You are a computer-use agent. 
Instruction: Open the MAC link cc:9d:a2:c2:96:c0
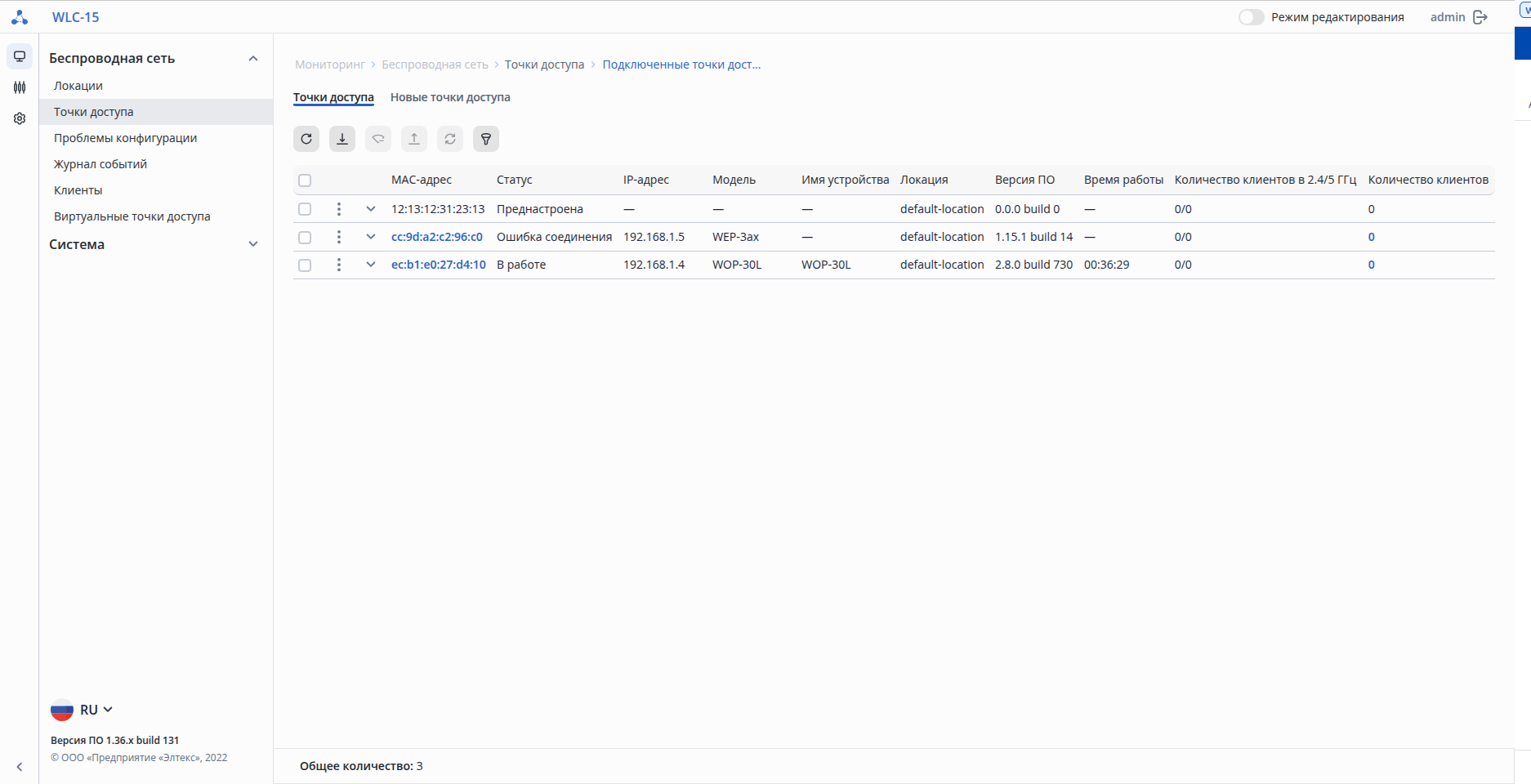coord(437,237)
